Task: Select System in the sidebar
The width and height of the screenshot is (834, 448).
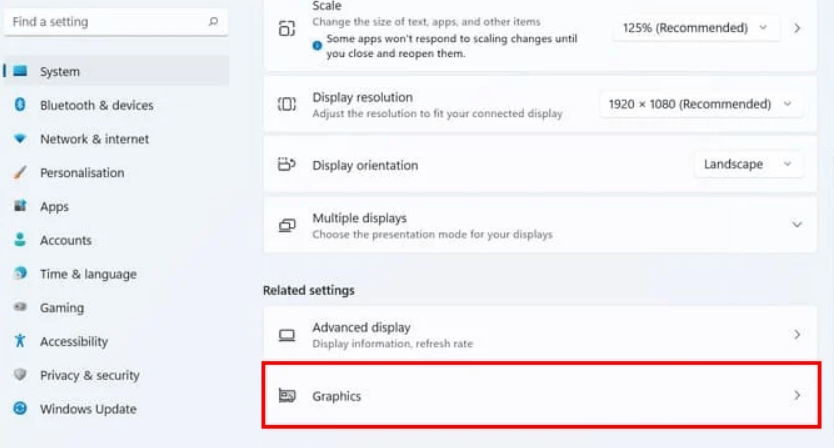Action: tap(116, 71)
